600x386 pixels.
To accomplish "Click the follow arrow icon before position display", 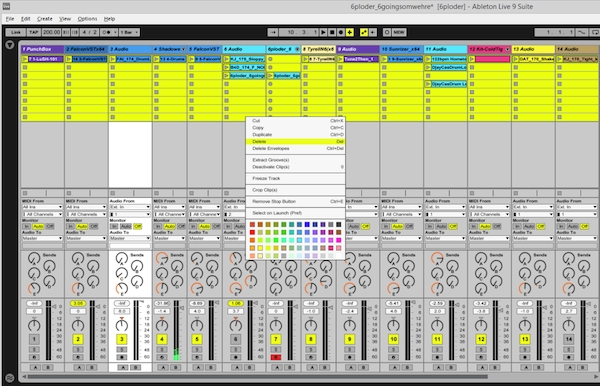I will point(273,33).
